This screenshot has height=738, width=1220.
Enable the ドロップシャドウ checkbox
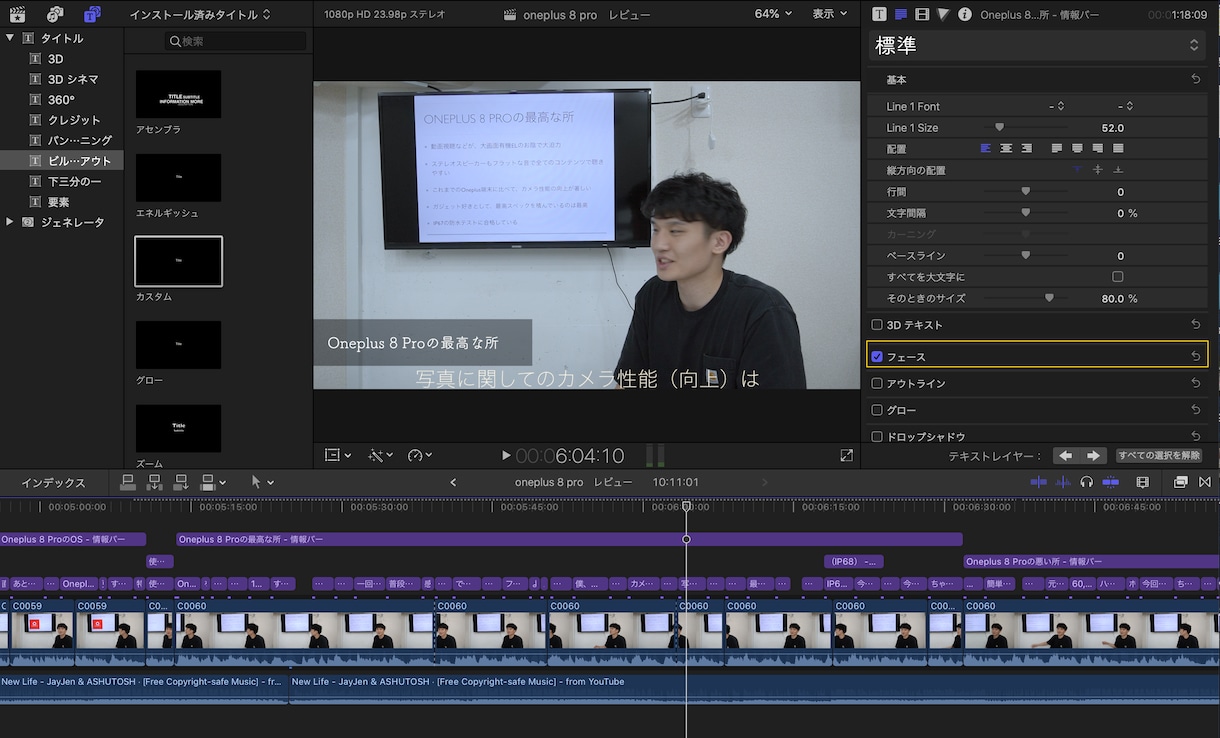pyautogui.click(x=877, y=437)
